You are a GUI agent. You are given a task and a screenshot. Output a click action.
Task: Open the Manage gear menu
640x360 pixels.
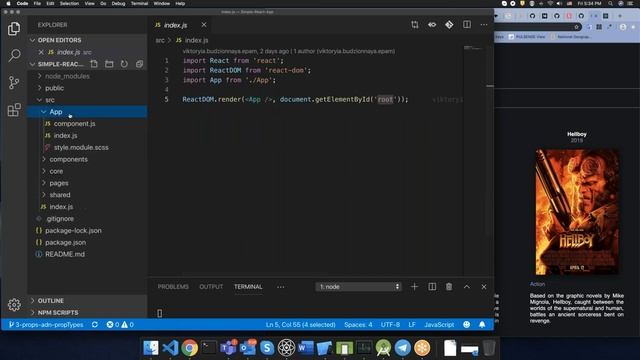click(14, 304)
